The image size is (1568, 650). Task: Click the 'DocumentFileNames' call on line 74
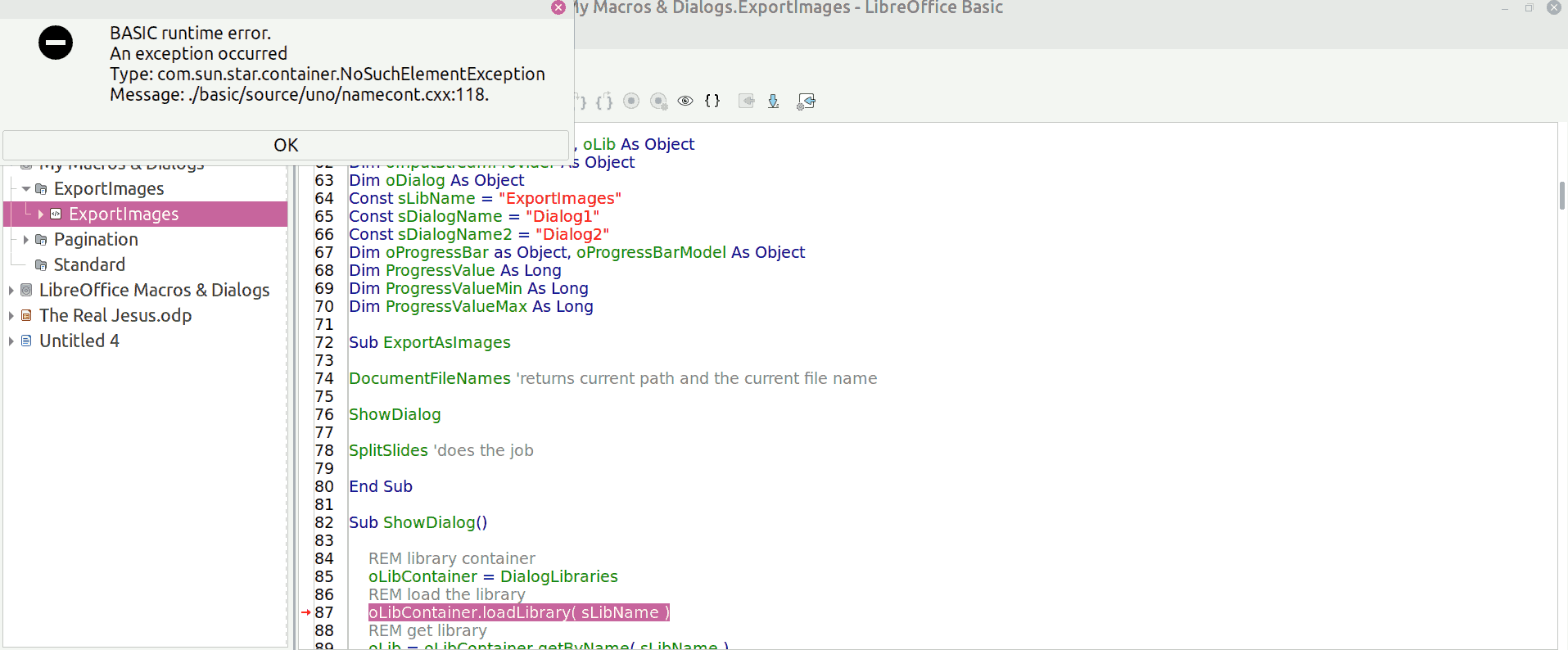(430, 379)
